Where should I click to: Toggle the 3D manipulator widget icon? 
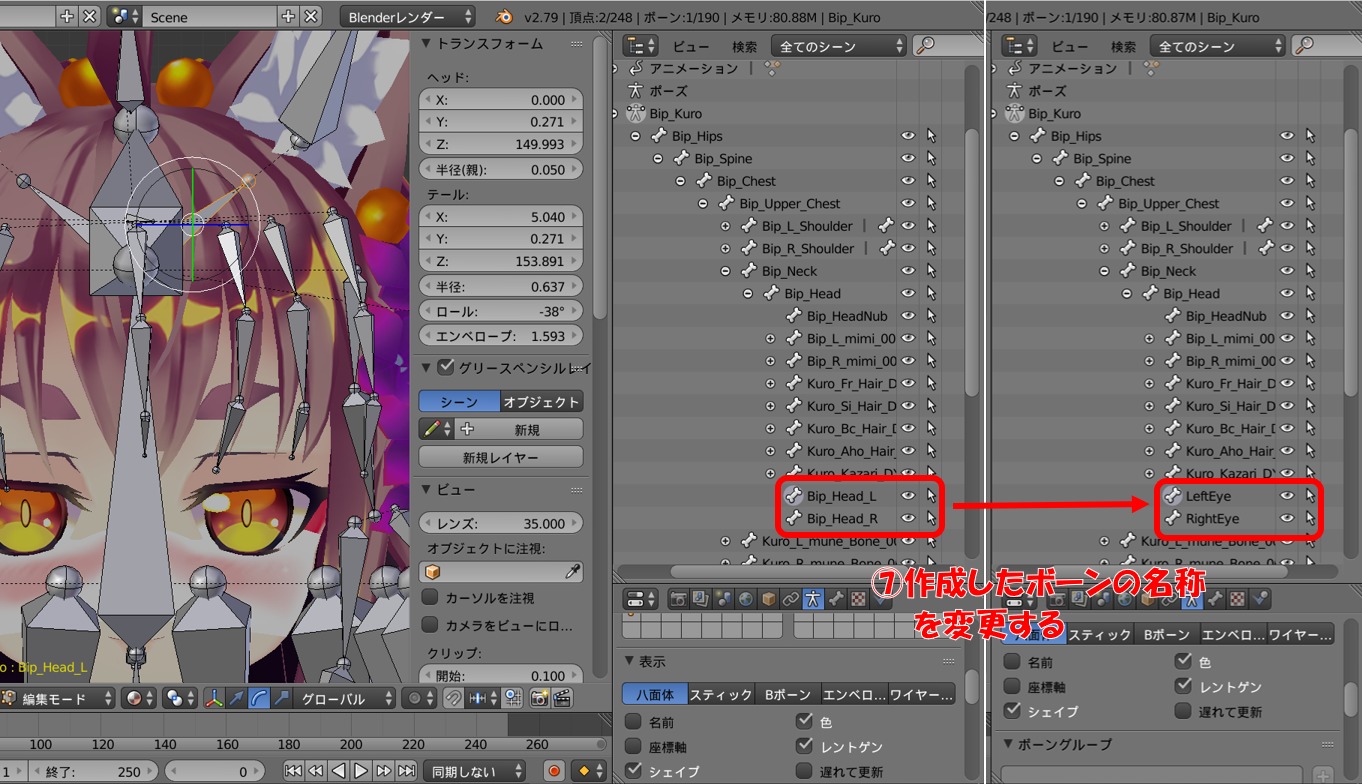[214, 699]
